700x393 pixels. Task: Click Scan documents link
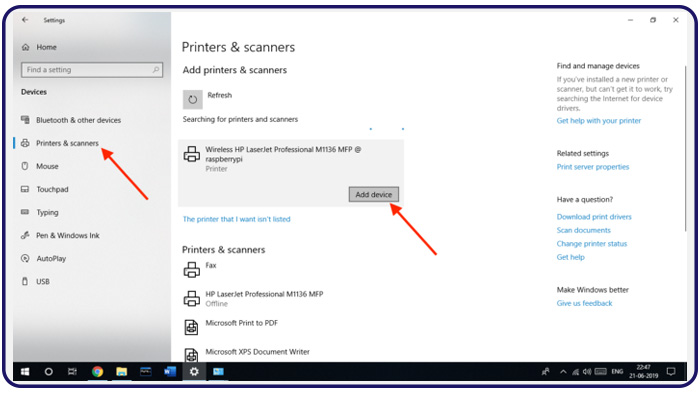pyautogui.click(x=583, y=230)
